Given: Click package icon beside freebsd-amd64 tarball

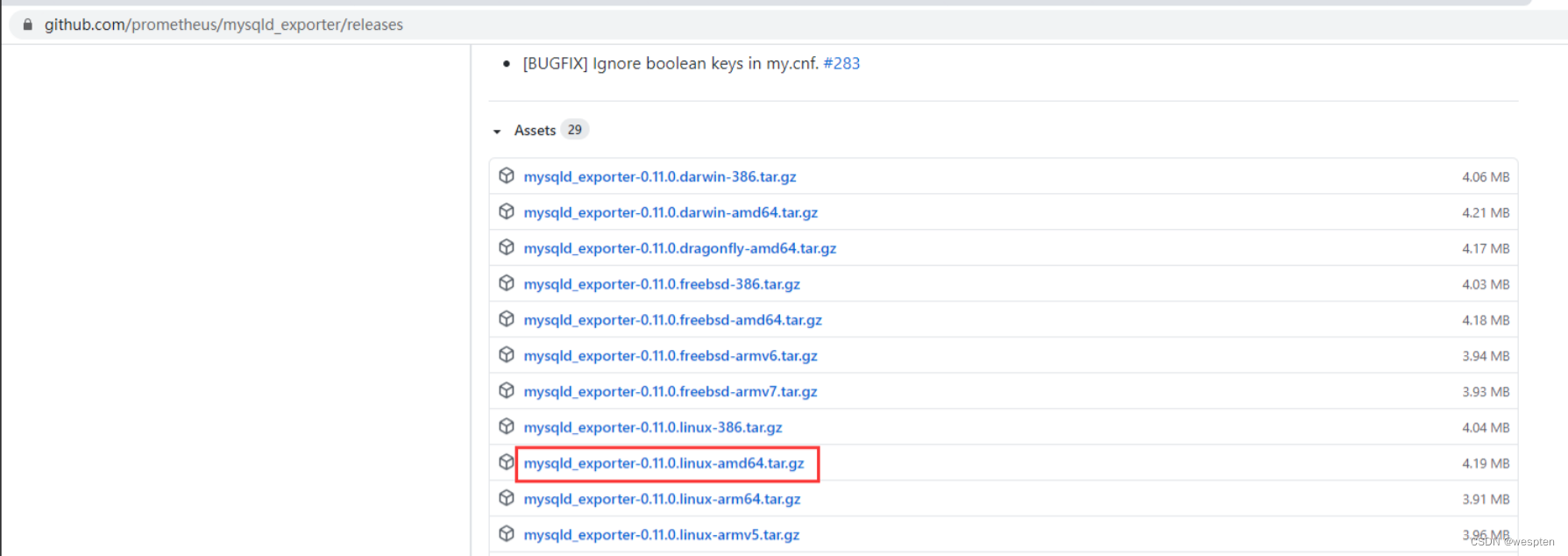Looking at the screenshot, I should [x=507, y=319].
